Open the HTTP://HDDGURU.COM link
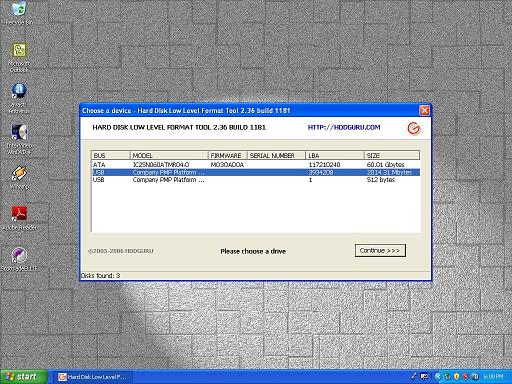Screen dimensions: 512x384 tap(344, 127)
